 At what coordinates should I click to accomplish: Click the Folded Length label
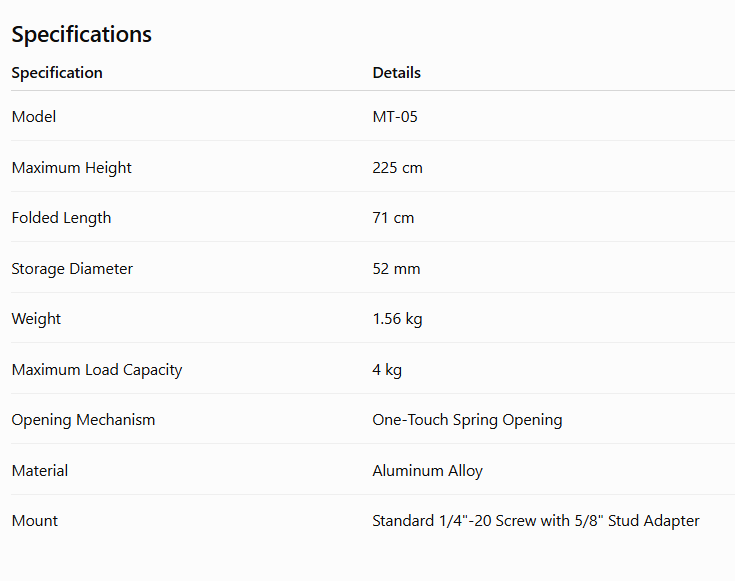61,218
